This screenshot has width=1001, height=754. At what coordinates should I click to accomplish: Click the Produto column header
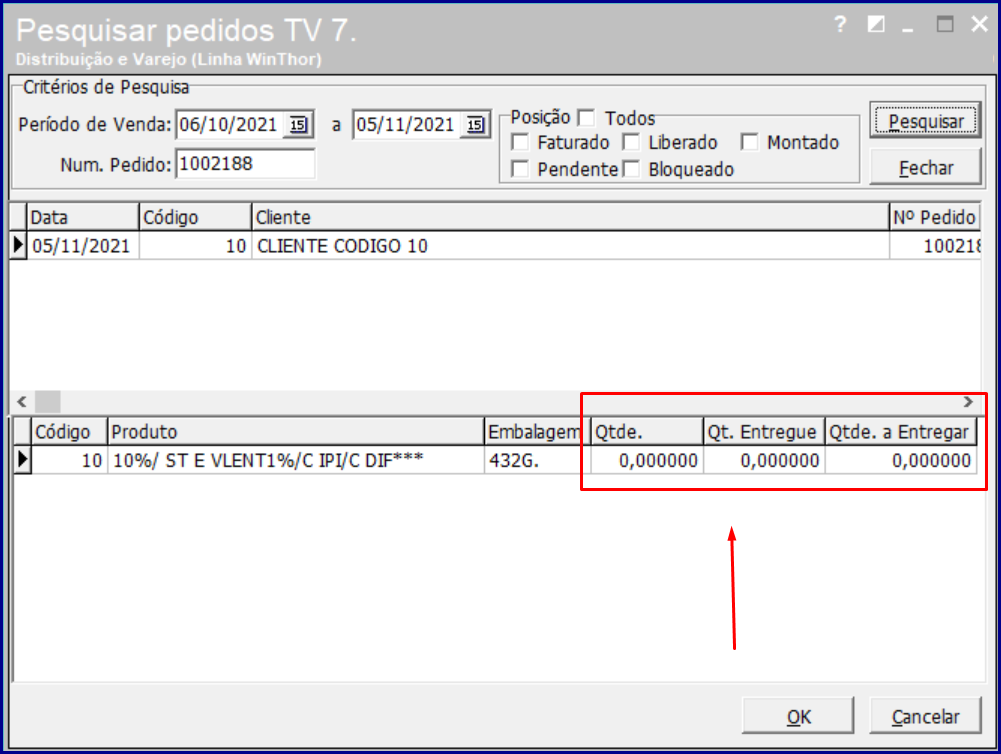[x=296, y=432]
